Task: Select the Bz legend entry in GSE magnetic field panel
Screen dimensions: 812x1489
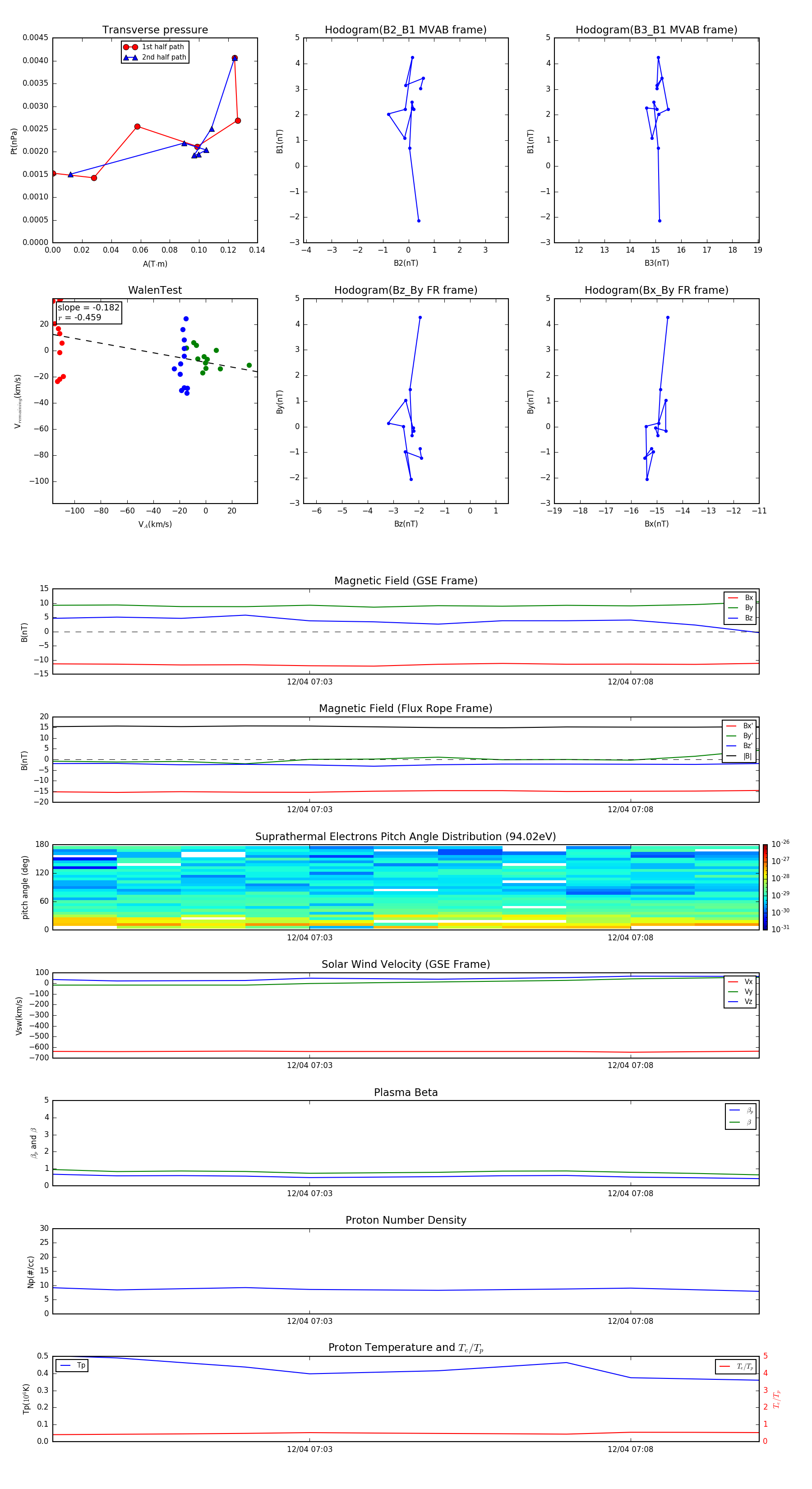Action: pos(740,618)
